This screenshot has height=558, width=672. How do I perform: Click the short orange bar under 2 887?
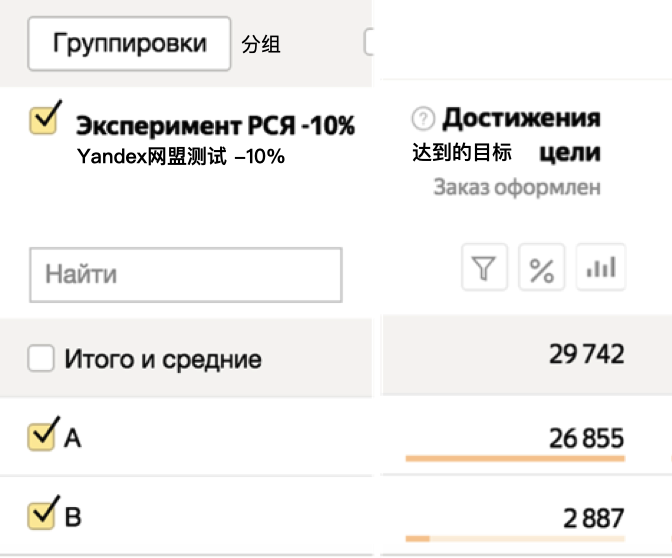pyautogui.click(x=417, y=539)
